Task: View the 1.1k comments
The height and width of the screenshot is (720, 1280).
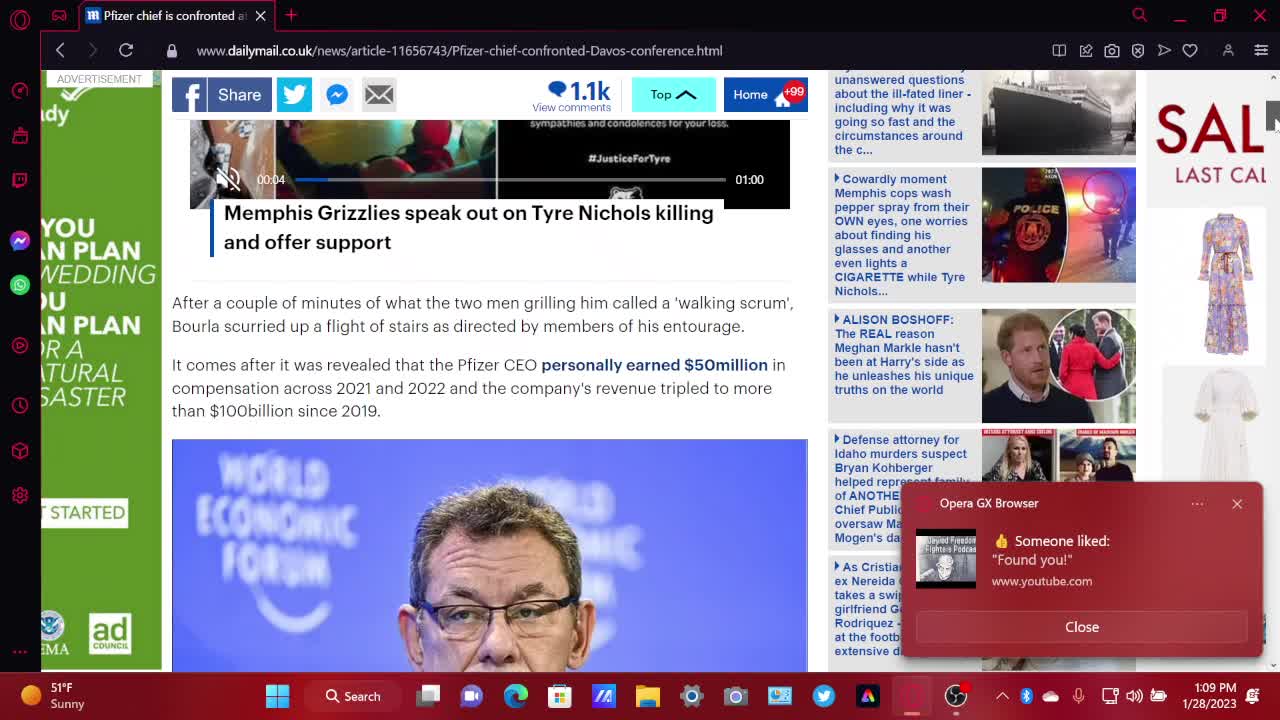Action: [x=572, y=95]
